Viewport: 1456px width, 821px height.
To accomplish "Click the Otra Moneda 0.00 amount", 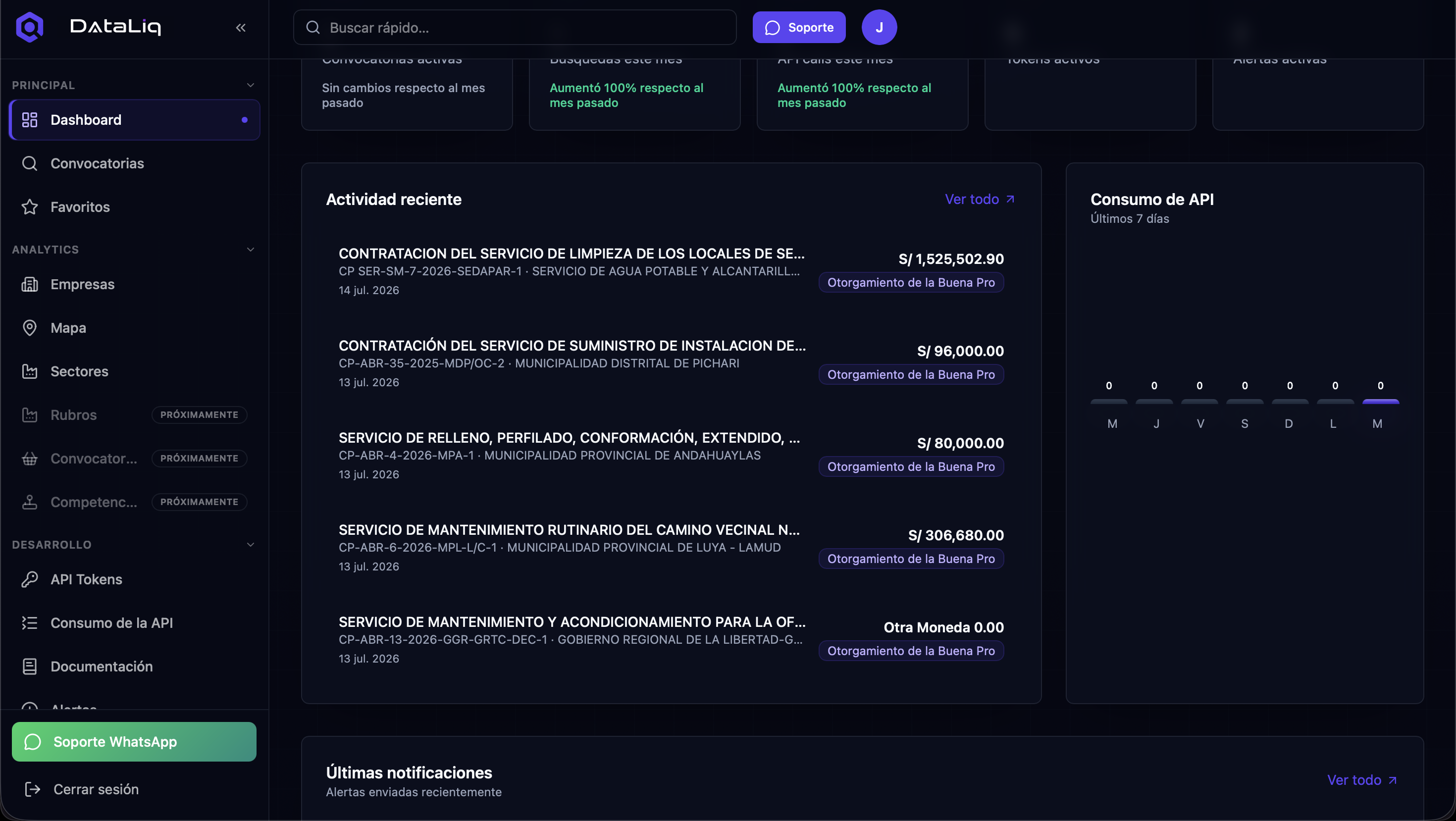I will 943,627.
